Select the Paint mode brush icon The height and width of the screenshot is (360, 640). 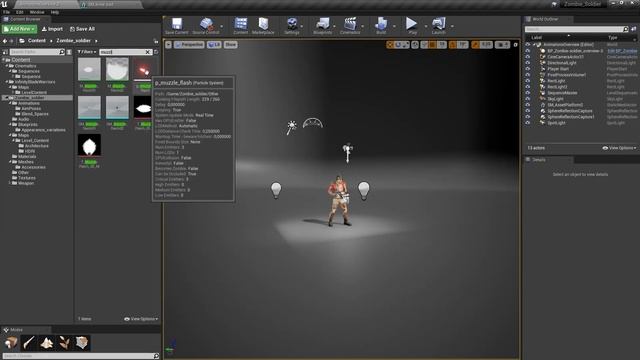pos(29,342)
